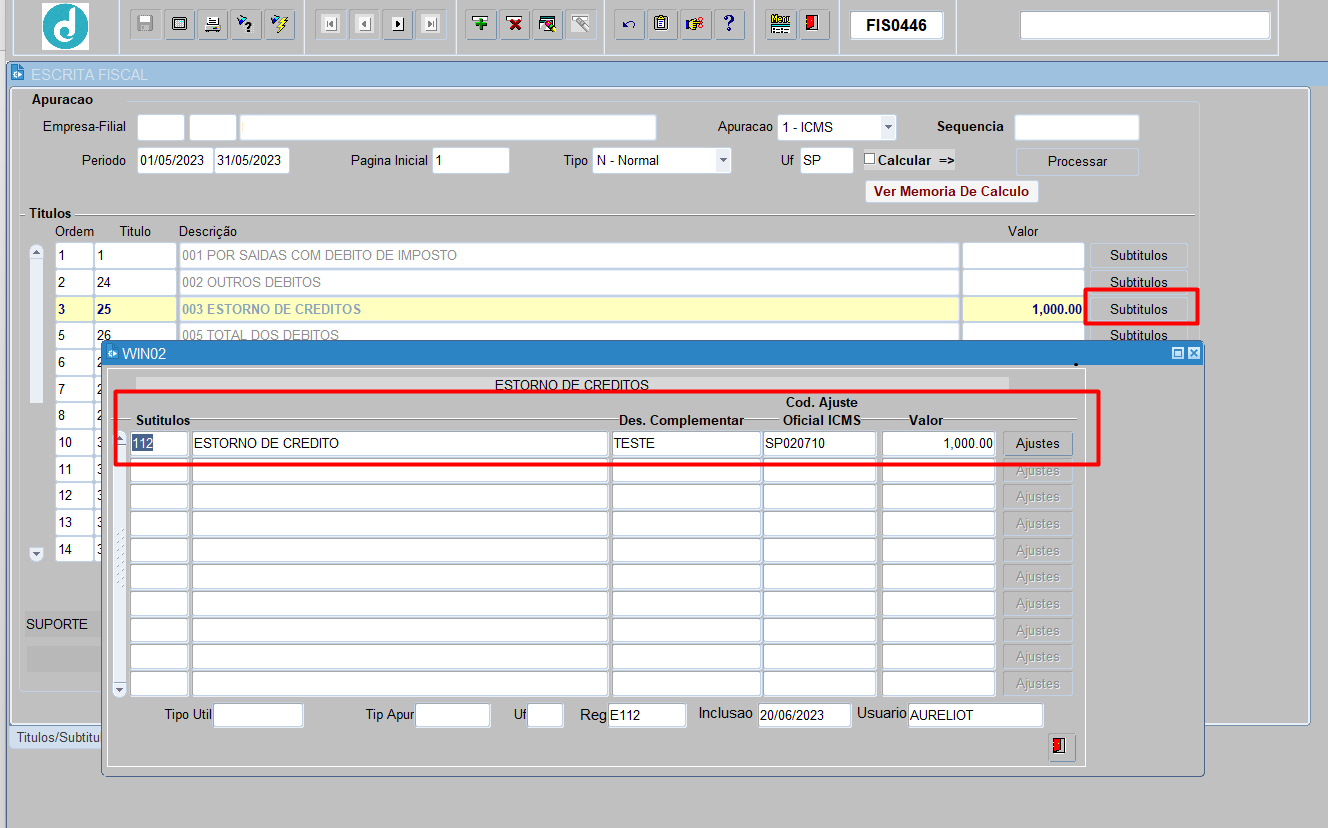Screen dimensions: 1328x828
Task: Click the green plus insert record icon
Action: click(481, 24)
